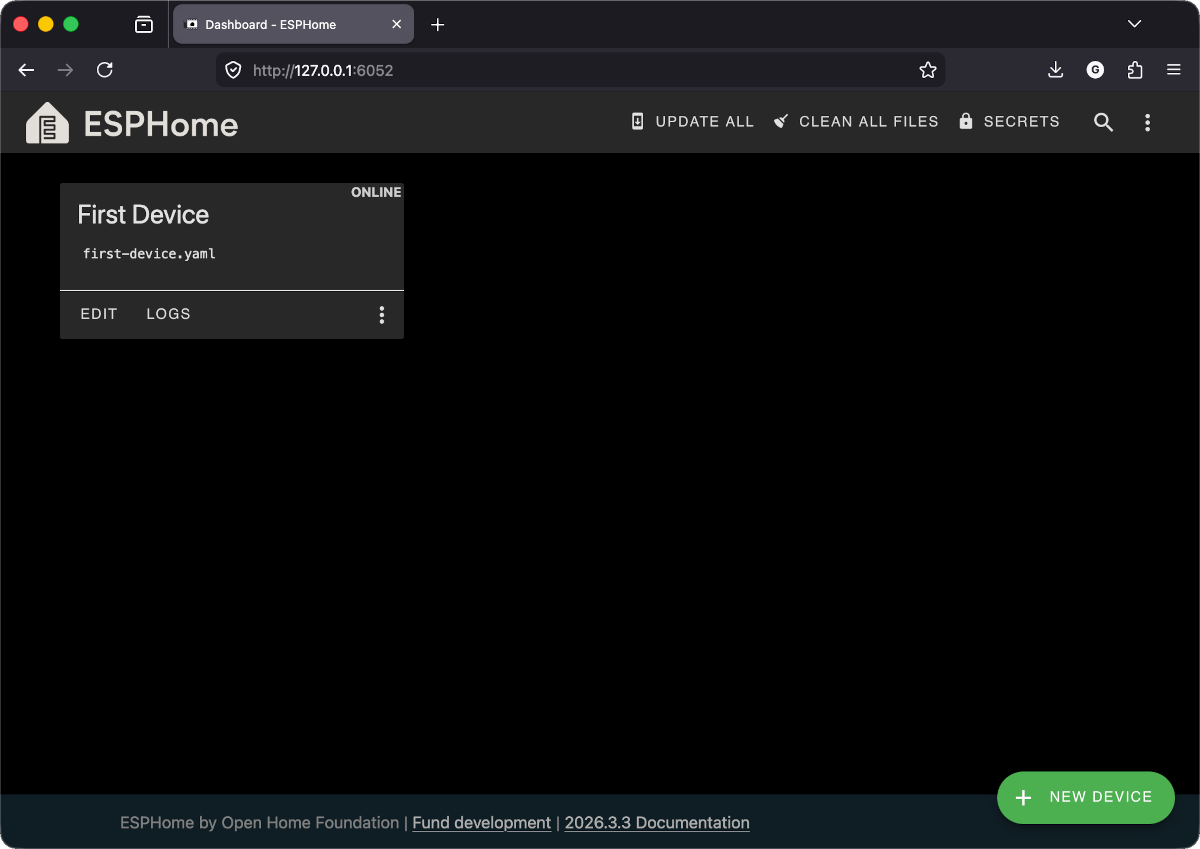Image resolution: width=1200 pixels, height=849 pixels.
Task: Click Update All in header
Action: (x=692, y=121)
